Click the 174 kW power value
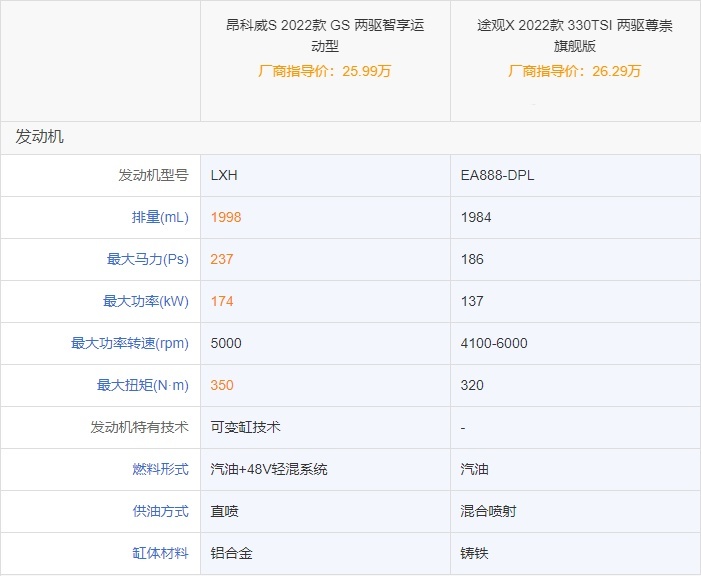The height and width of the screenshot is (576, 701). coord(222,301)
